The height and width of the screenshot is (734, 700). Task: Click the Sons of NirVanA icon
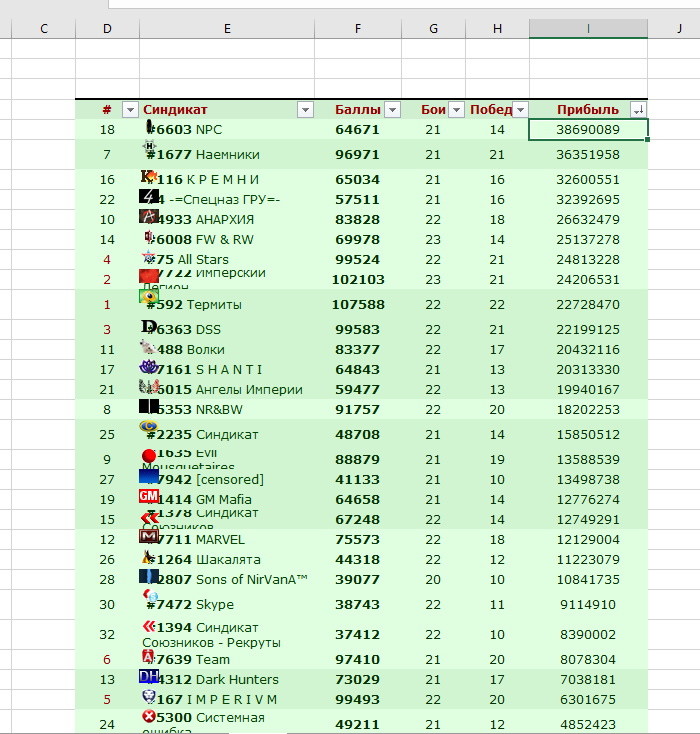tap(149, 576)
